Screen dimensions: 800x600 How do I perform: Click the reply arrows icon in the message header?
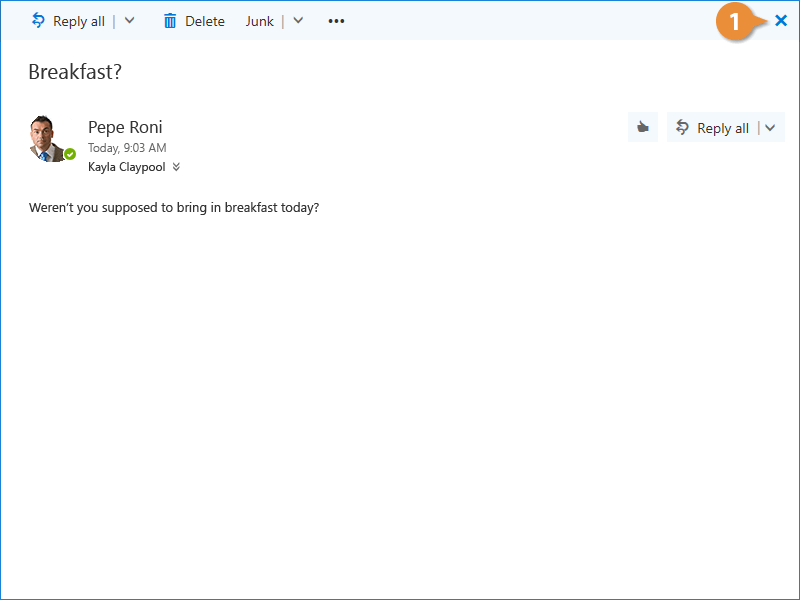click(x=682, y=128)
